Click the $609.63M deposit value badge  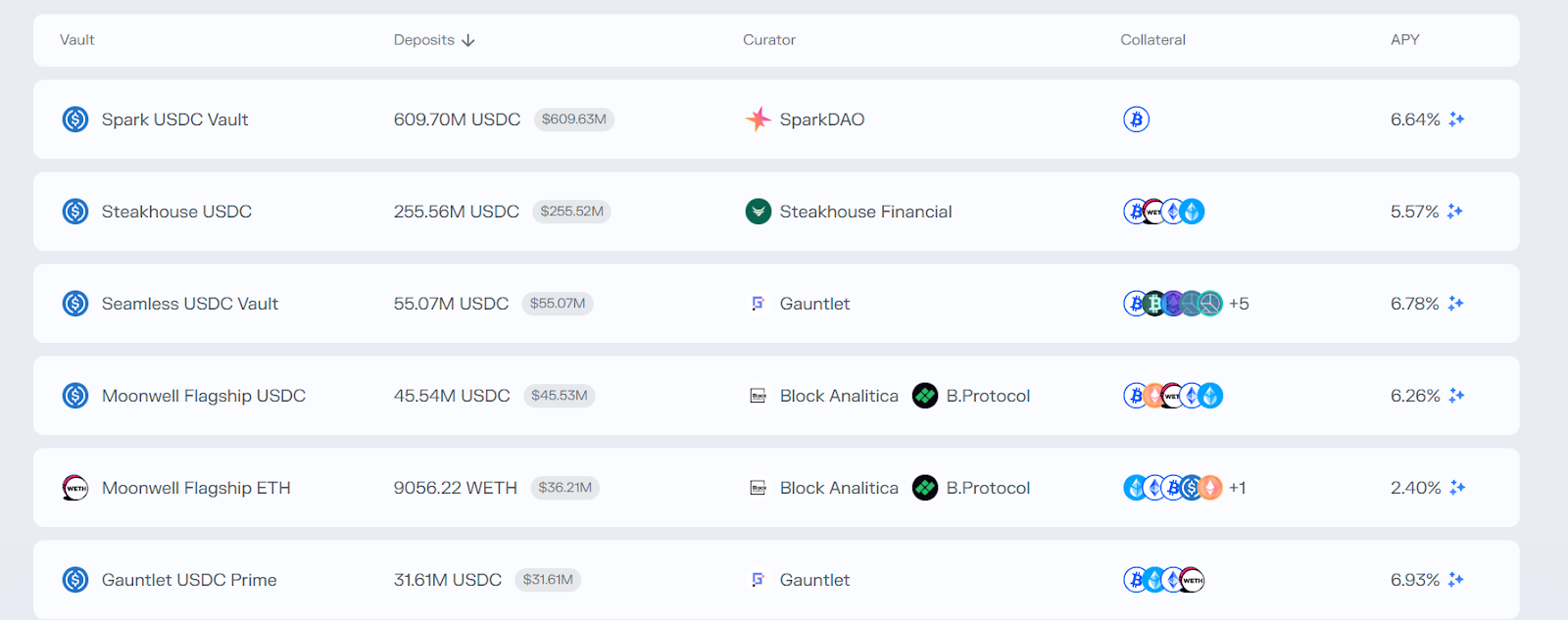coord(574,119)
